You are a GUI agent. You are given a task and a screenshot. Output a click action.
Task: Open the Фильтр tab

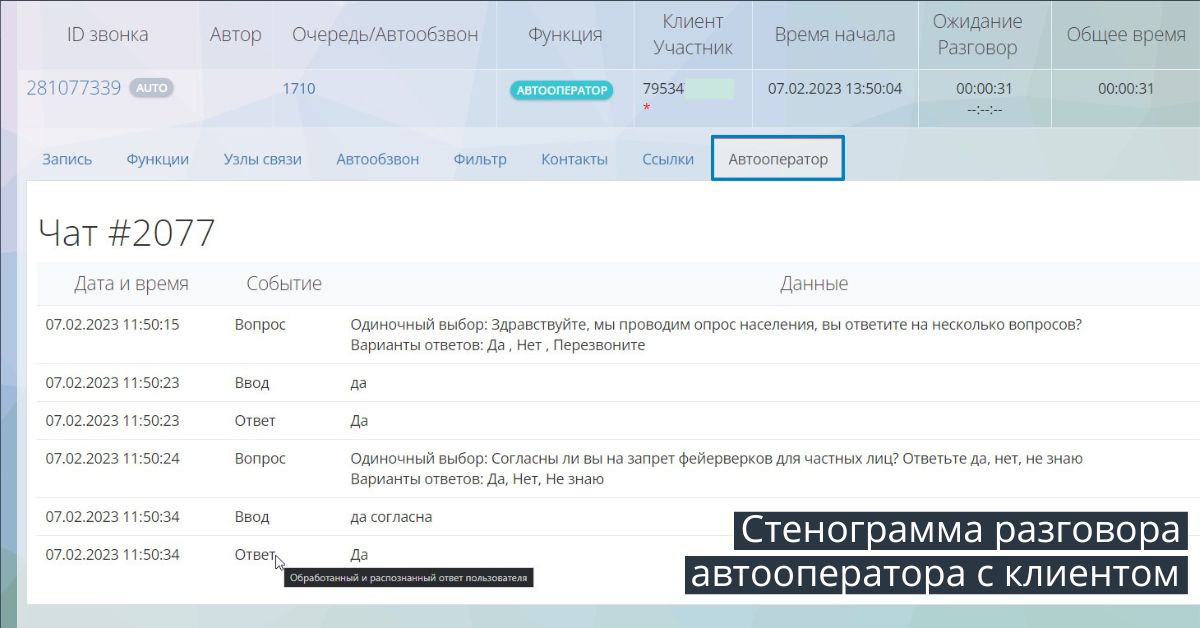480,159
